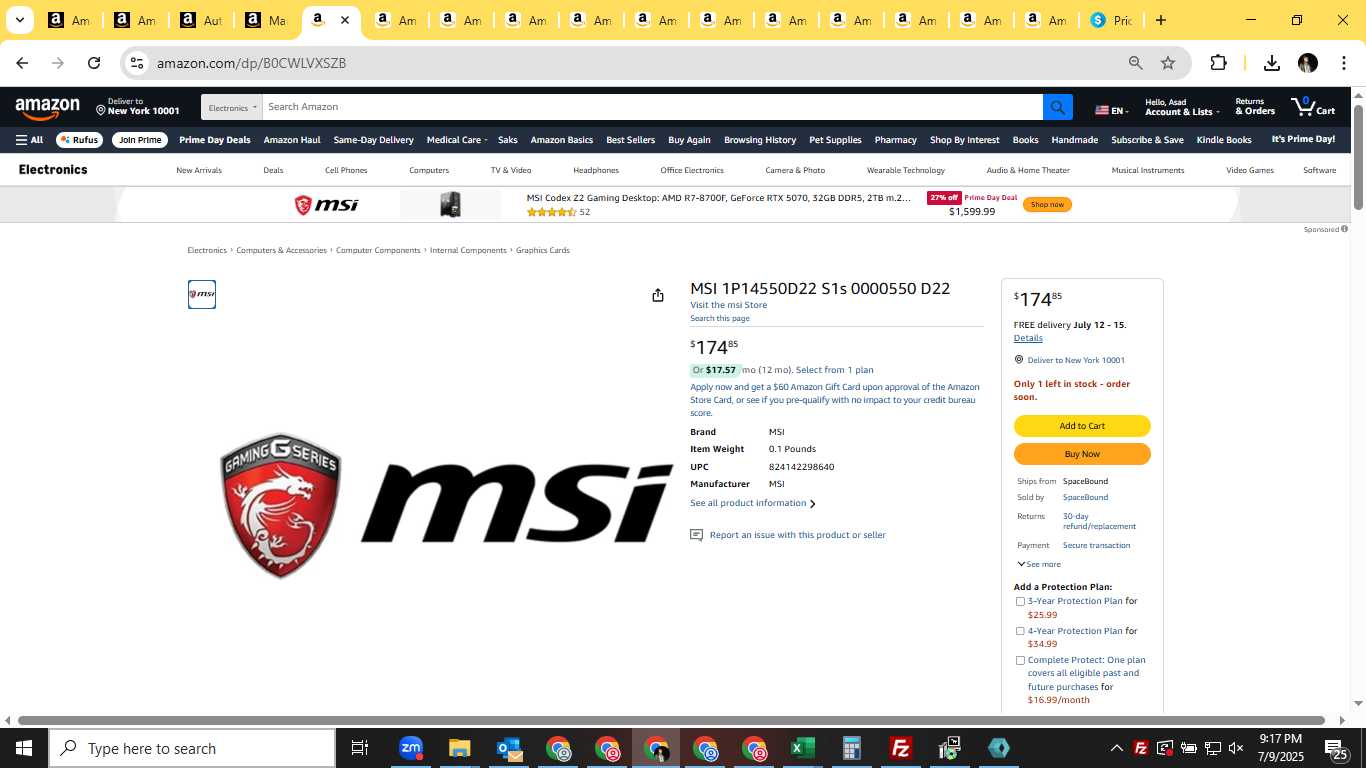Close the active Amazon tab
1366x768 pixels.
[345, 20]
